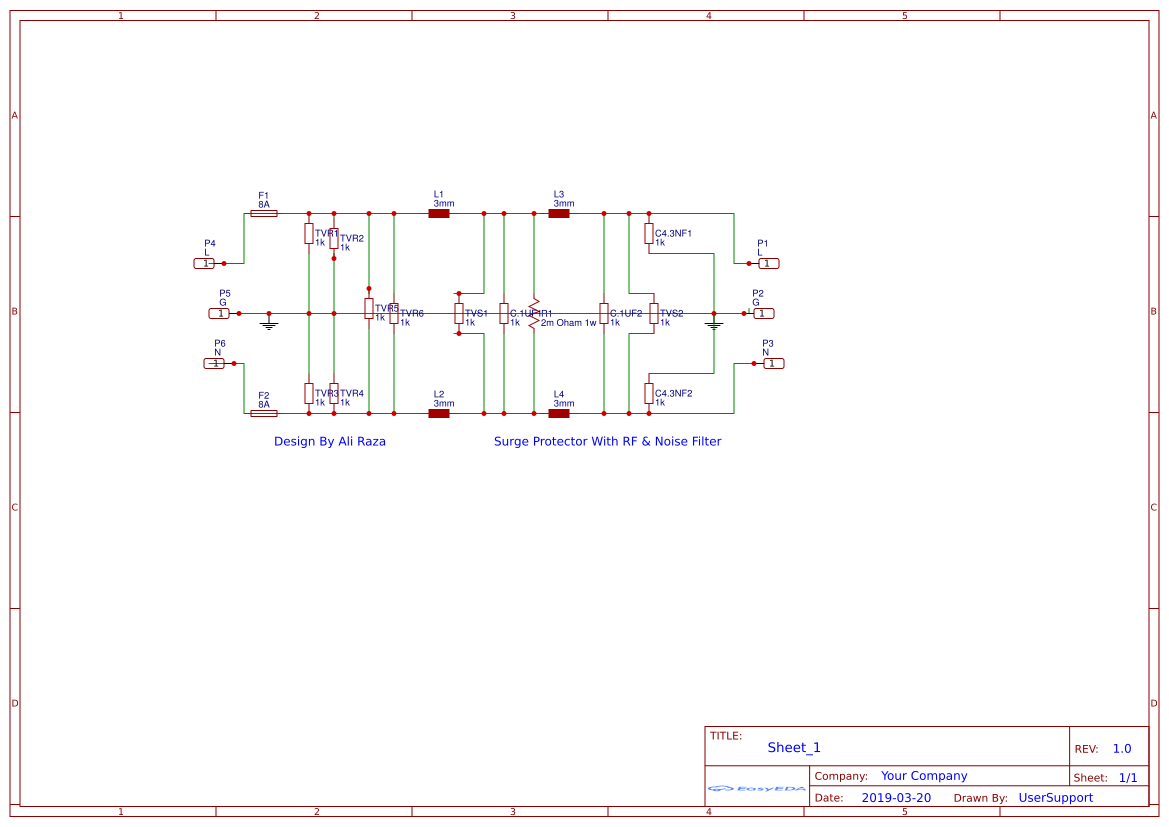The height and width of the screenshot is (827, 1169).
Task: Select the P1 L output connector
Action: 769,263
